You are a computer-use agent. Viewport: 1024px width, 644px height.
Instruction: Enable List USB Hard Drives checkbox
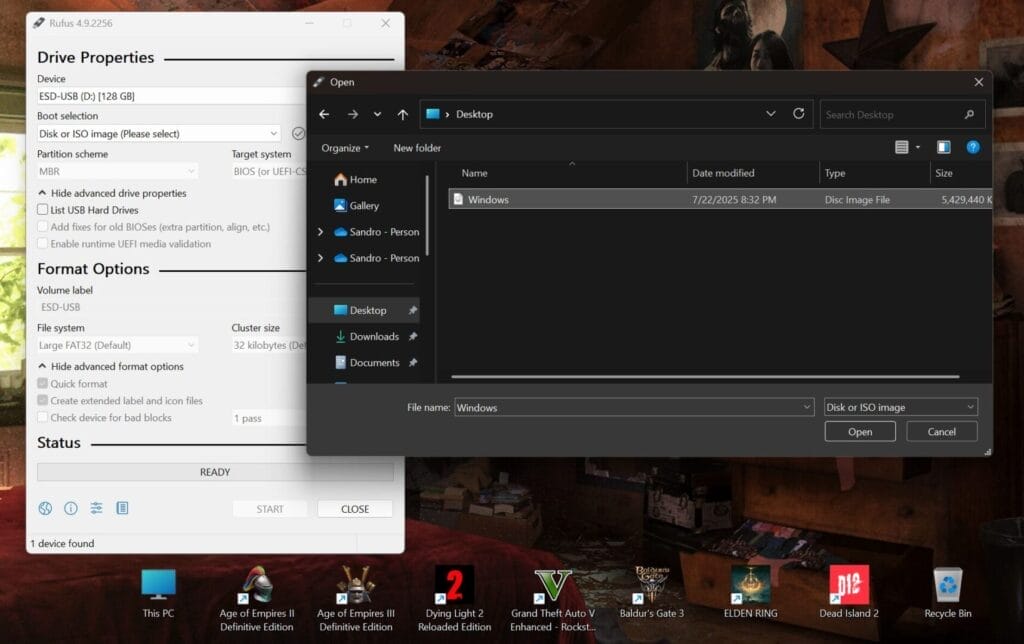(42, 210)
